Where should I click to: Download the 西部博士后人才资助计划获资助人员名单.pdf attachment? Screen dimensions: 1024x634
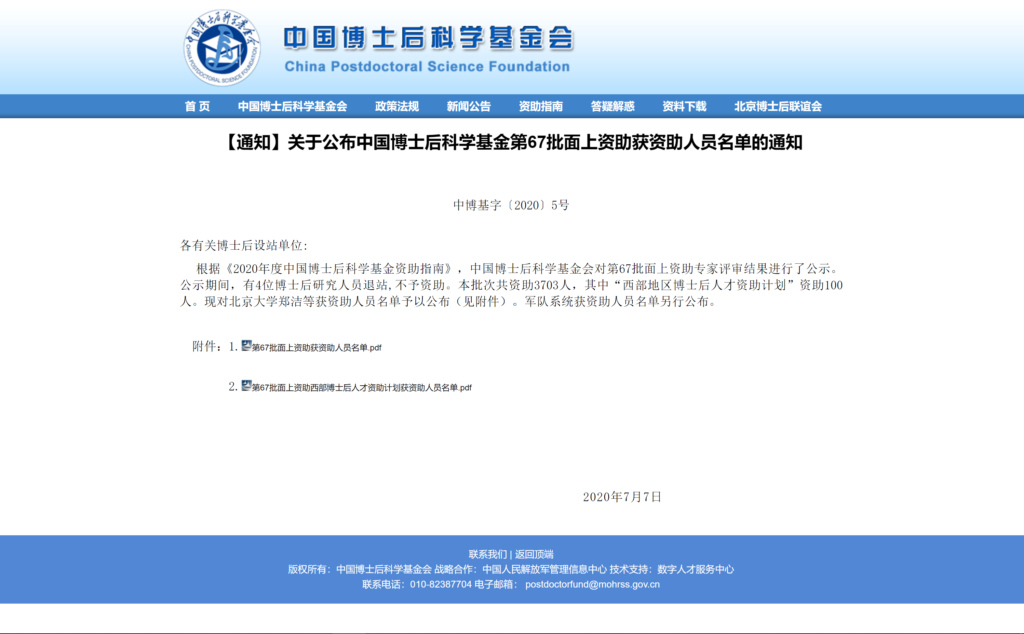click(362, 388)
